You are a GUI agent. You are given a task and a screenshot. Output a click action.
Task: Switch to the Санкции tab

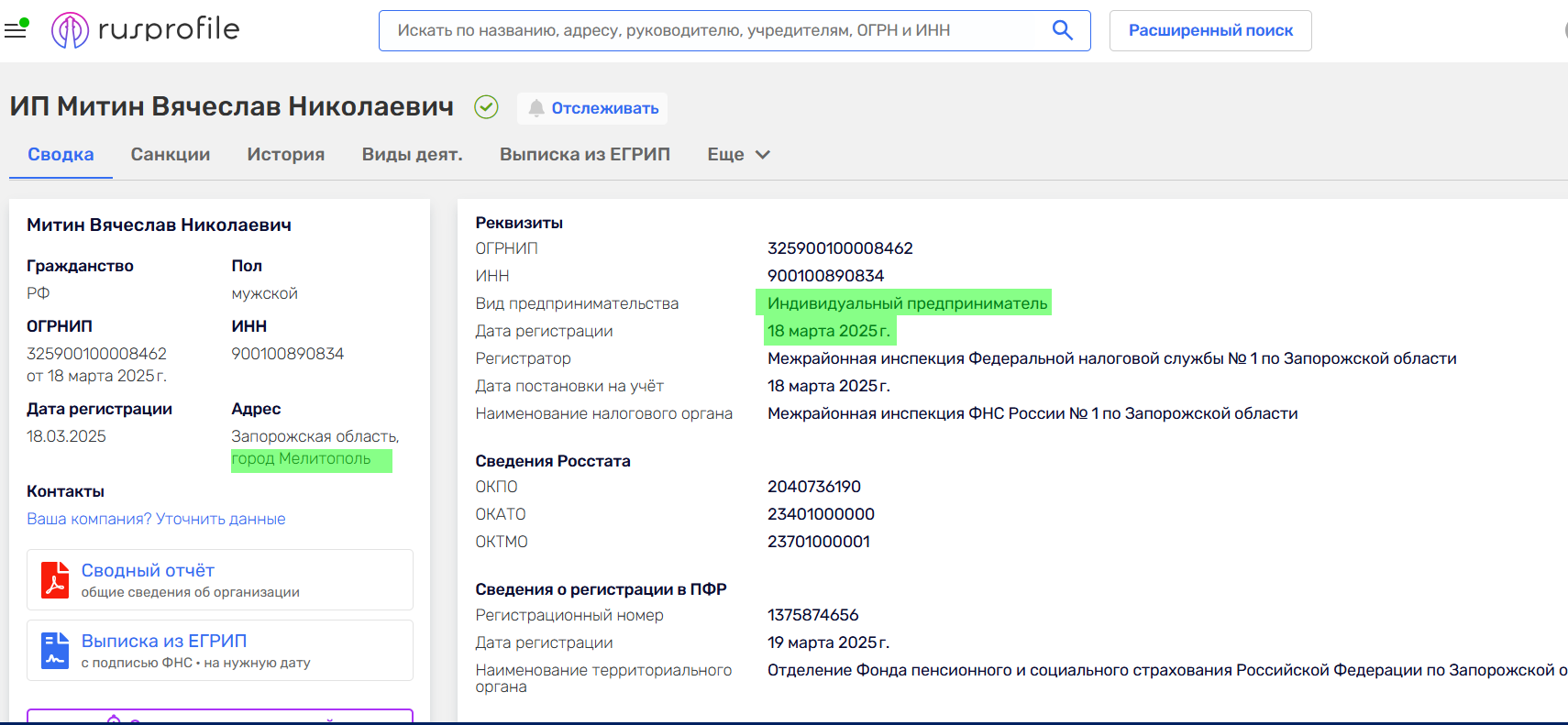coord(171,155)
